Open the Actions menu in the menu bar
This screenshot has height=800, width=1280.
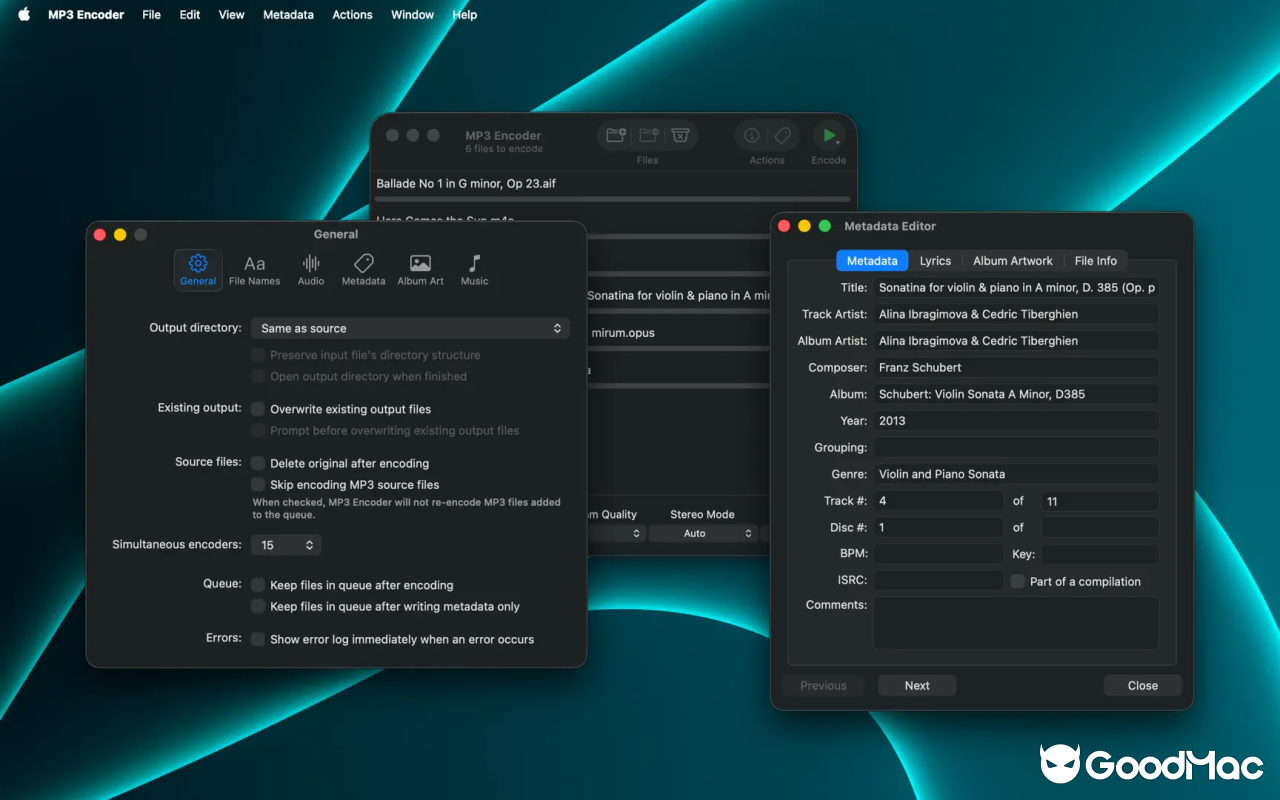(352, 15)
